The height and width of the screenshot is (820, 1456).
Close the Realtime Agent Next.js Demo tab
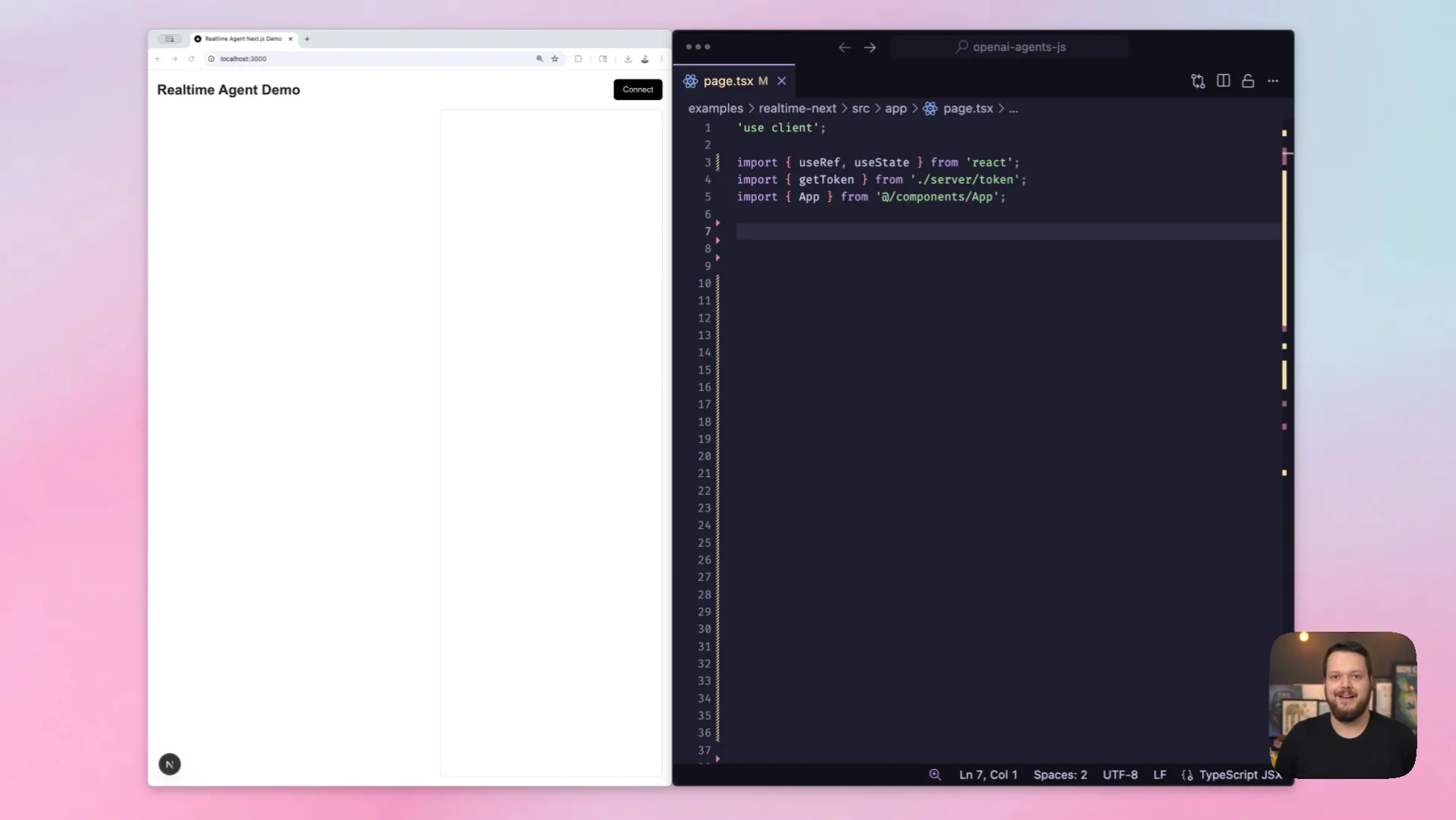(x=290, y=39)
